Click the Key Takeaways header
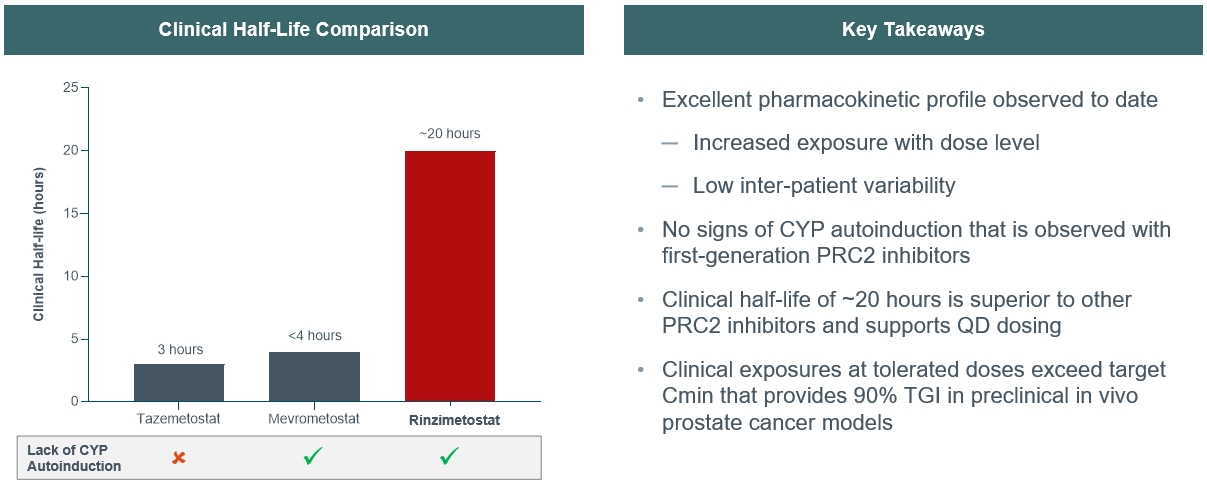 click(x=913, y=29)
